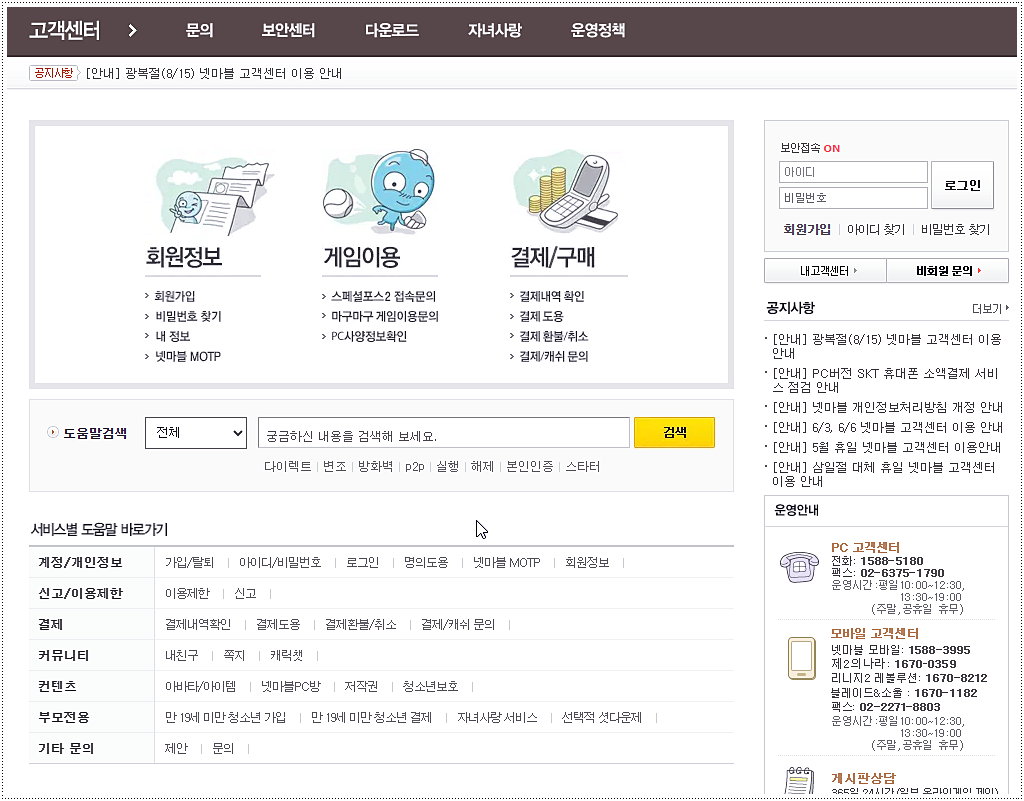Screen dimensions: 1024x801
Task: Focus the 아이디 input field
Action: 853,172
